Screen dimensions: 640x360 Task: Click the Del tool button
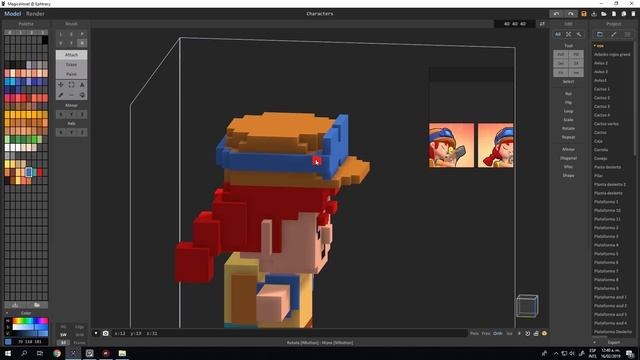(x=560, y=64)
